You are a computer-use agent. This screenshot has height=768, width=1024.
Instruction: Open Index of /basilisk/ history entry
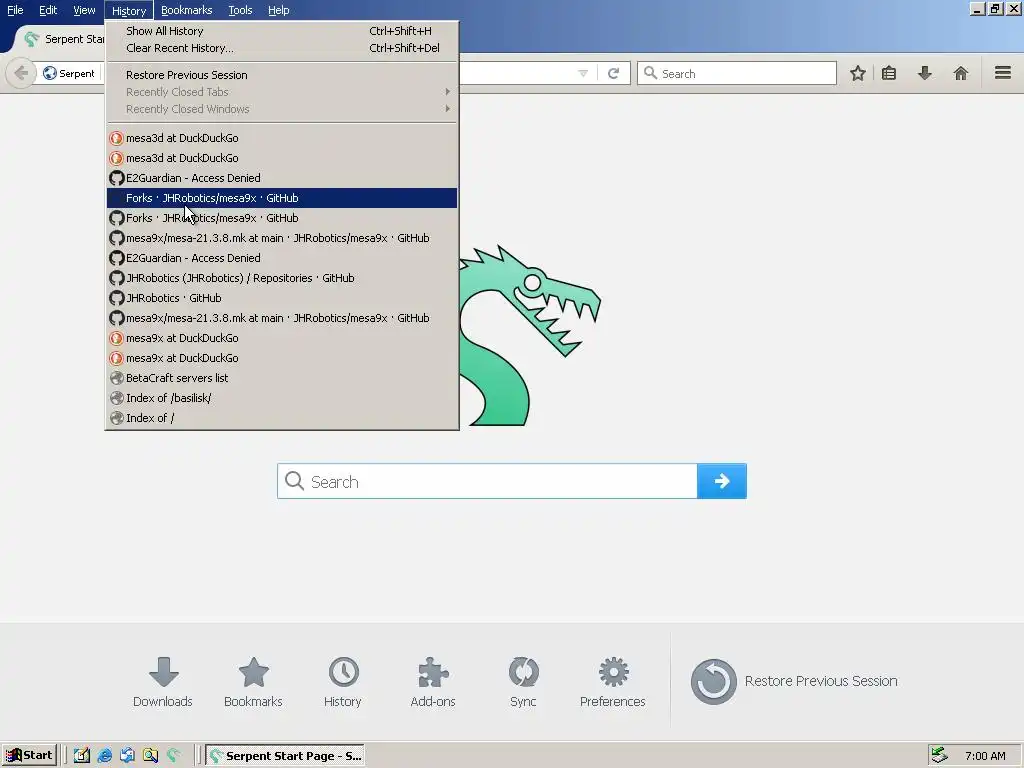pyautogui.click(x=281, y=398)
